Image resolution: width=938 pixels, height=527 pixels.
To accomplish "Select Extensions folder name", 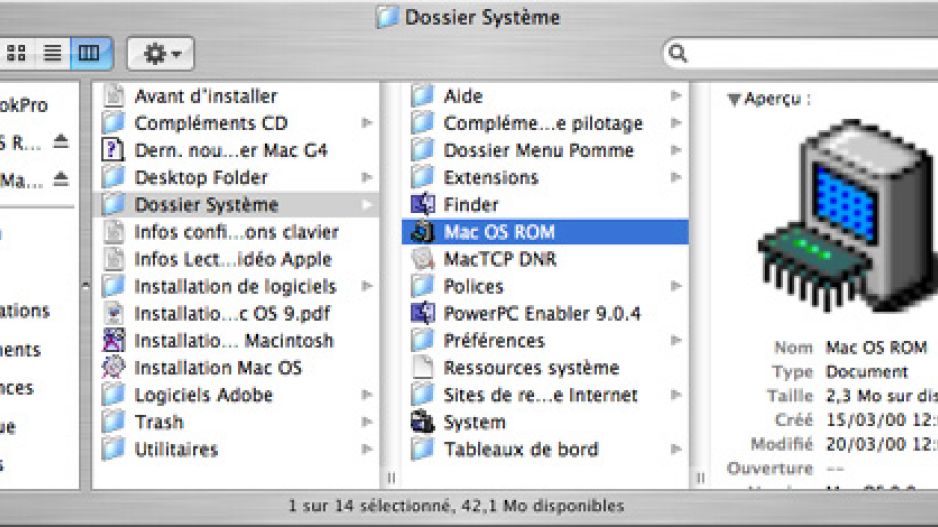I will tap(491, 178).
